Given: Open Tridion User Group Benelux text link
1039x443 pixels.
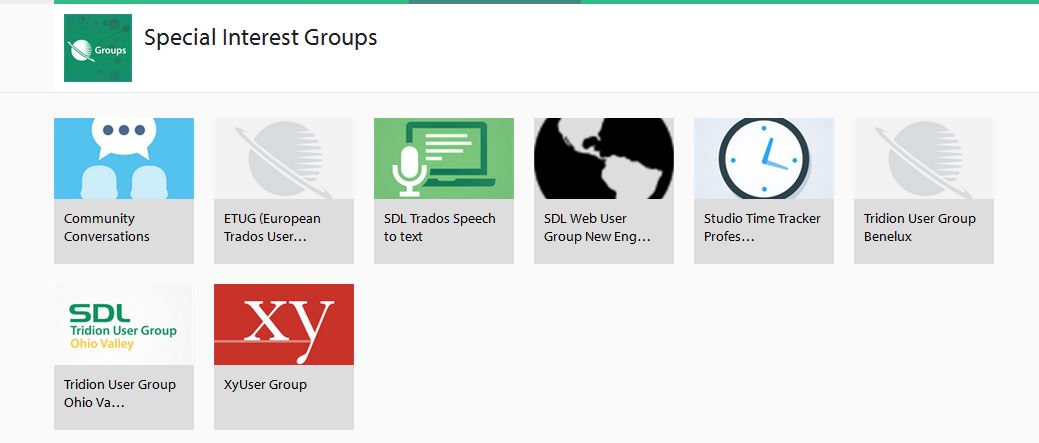Looking at the screenshot, I should coord(919,228).
